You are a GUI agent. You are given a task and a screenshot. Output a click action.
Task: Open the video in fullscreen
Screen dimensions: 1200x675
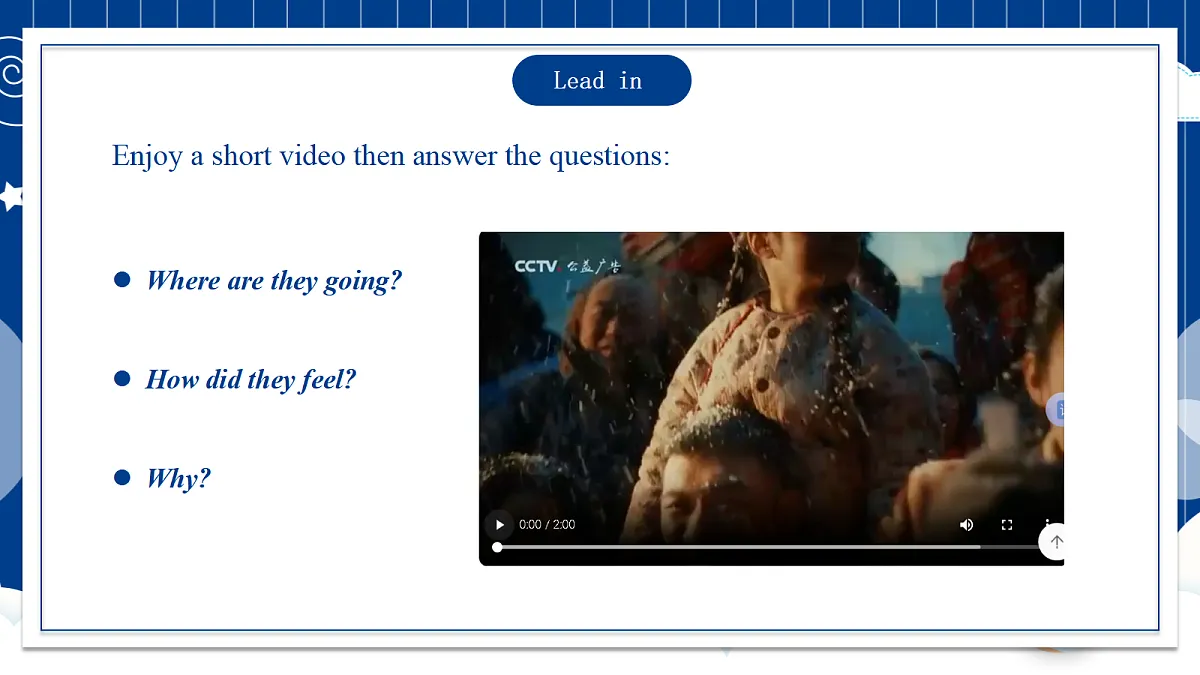[1007, 525]
